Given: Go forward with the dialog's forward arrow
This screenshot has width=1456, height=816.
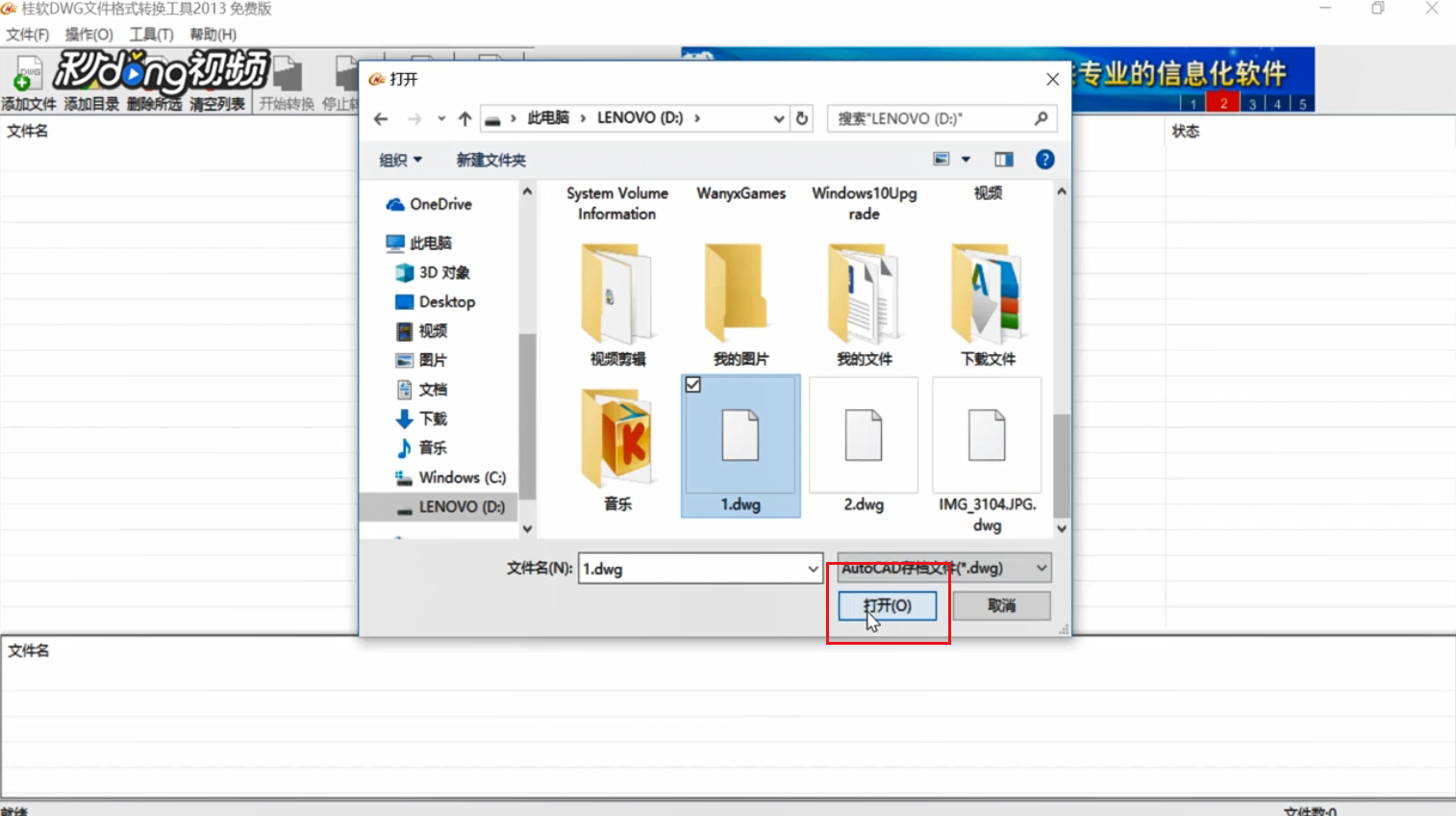Looking at the screenshot, I should (x=414, y=118).
